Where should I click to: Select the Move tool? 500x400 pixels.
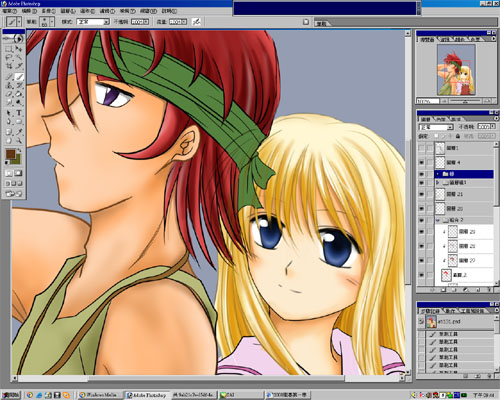(x=18, y=49)
